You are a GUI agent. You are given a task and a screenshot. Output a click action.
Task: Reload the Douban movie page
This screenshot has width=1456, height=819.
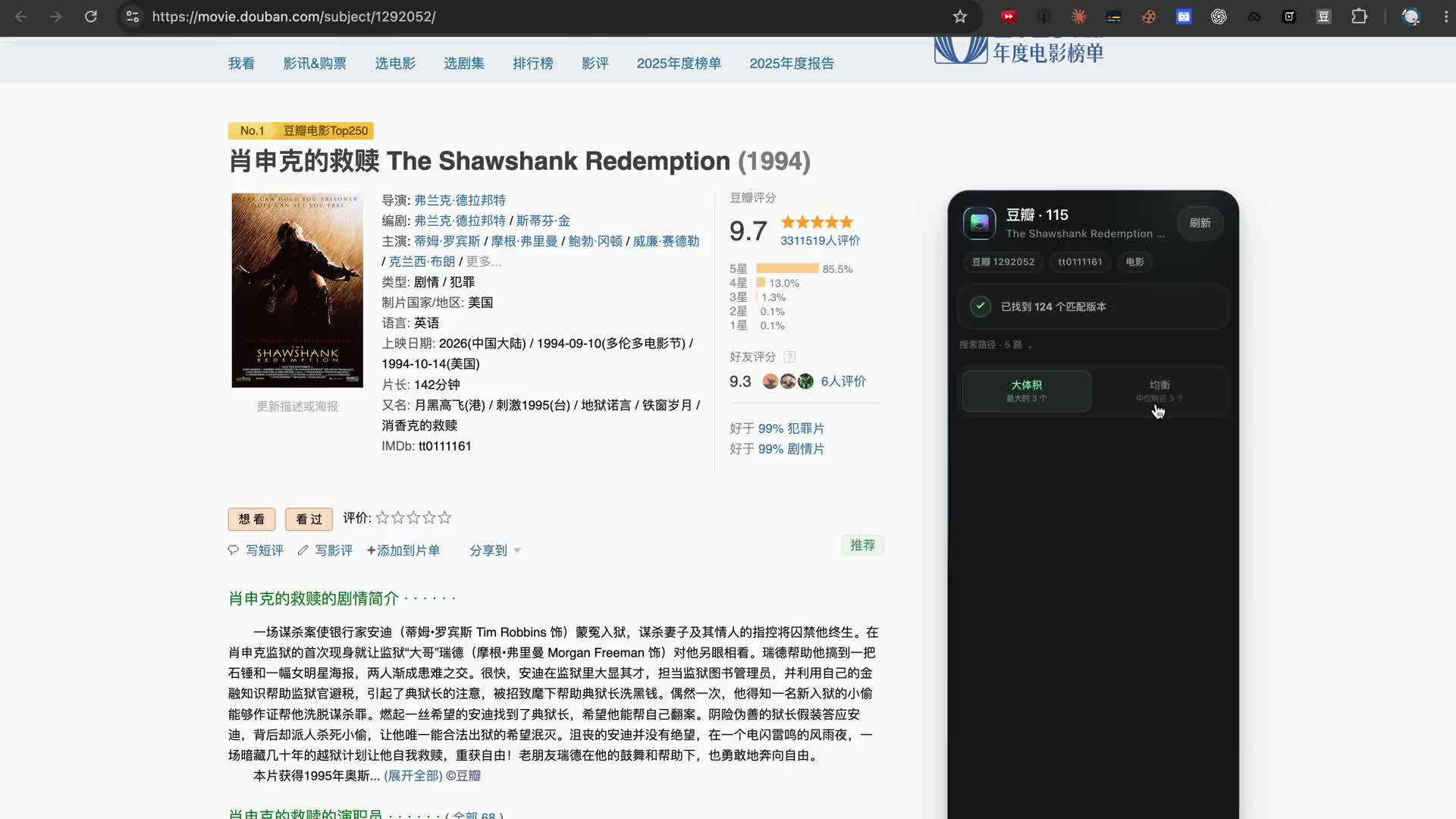(x=91, y=16)
